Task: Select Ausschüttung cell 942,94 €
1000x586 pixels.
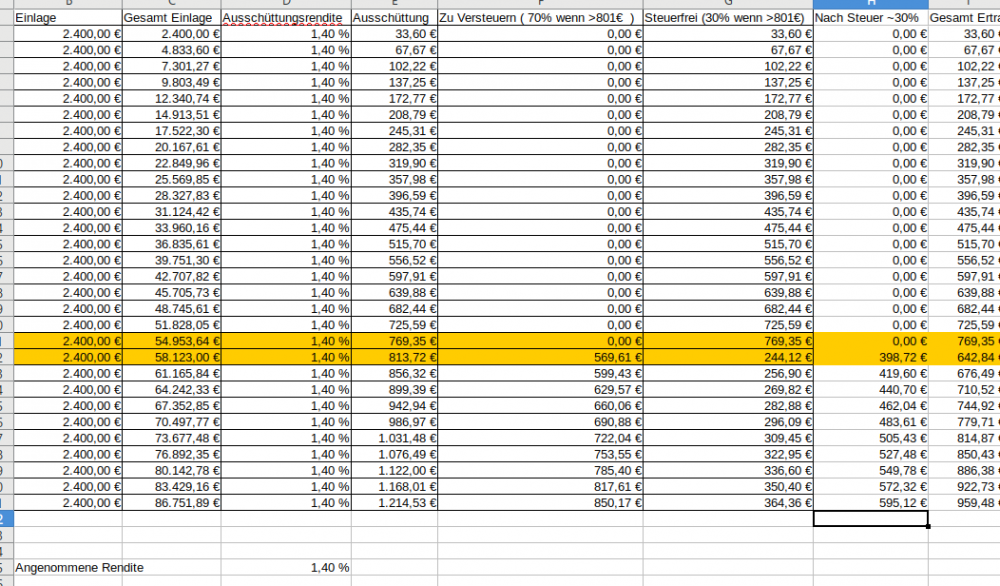Action: click(x=394, y=406)
